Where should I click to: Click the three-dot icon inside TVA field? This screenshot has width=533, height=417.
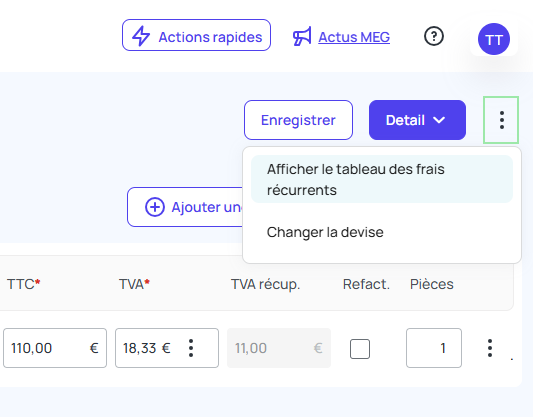(x=191, y=348)
